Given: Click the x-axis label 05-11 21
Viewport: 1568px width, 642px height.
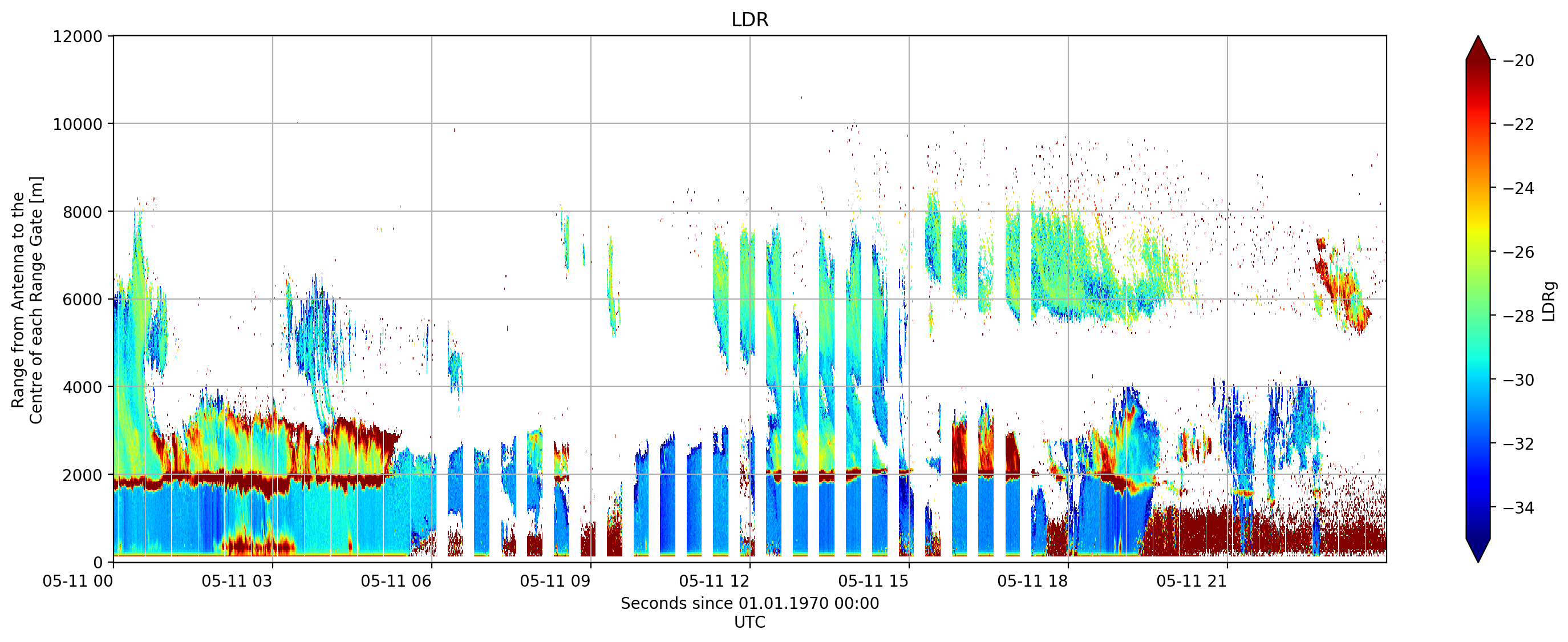Looking at the screenshot, I should [1192, 581].
